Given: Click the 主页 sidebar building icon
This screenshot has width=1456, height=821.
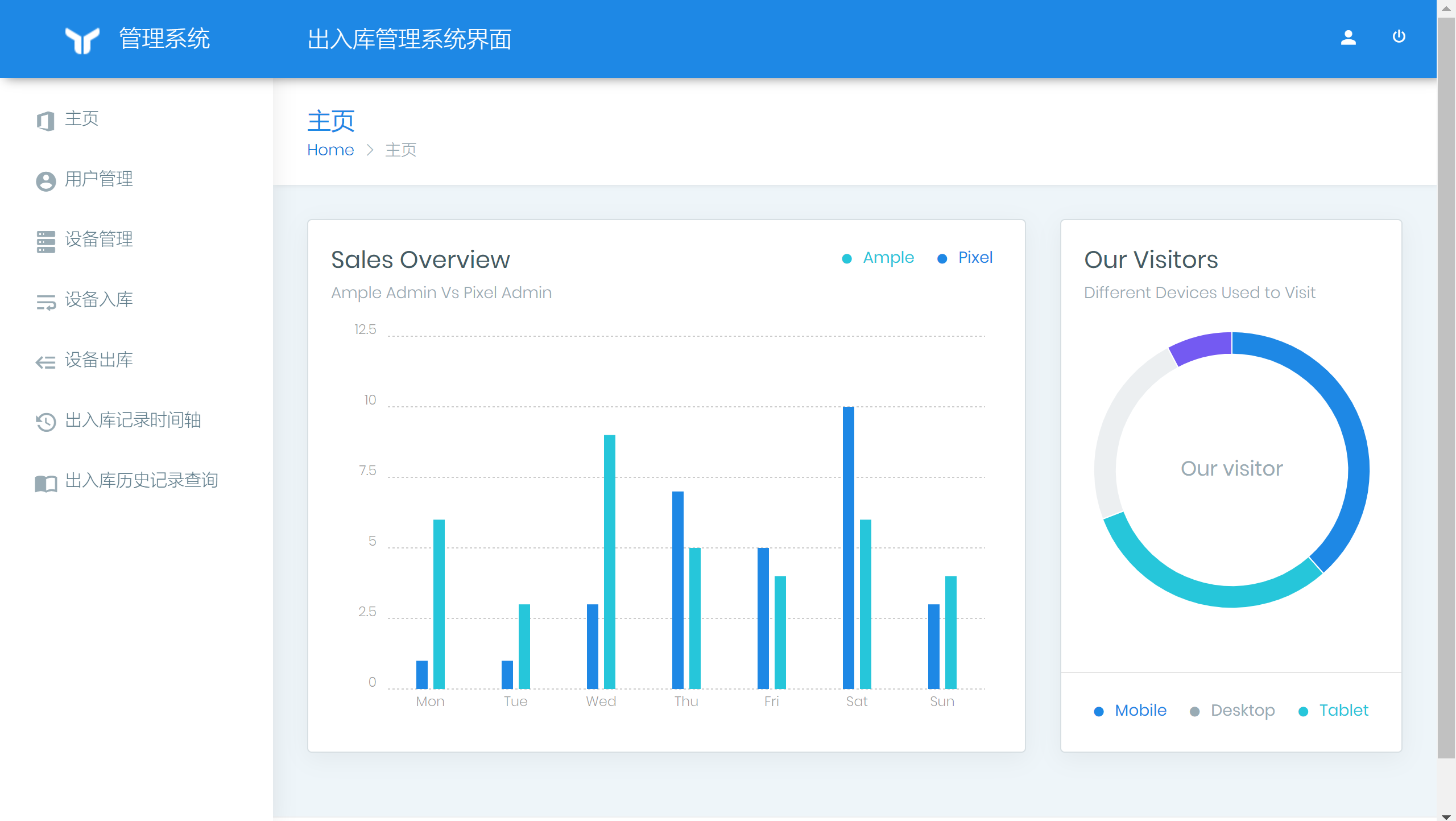Looking at the screenshot, I should 45,121.
